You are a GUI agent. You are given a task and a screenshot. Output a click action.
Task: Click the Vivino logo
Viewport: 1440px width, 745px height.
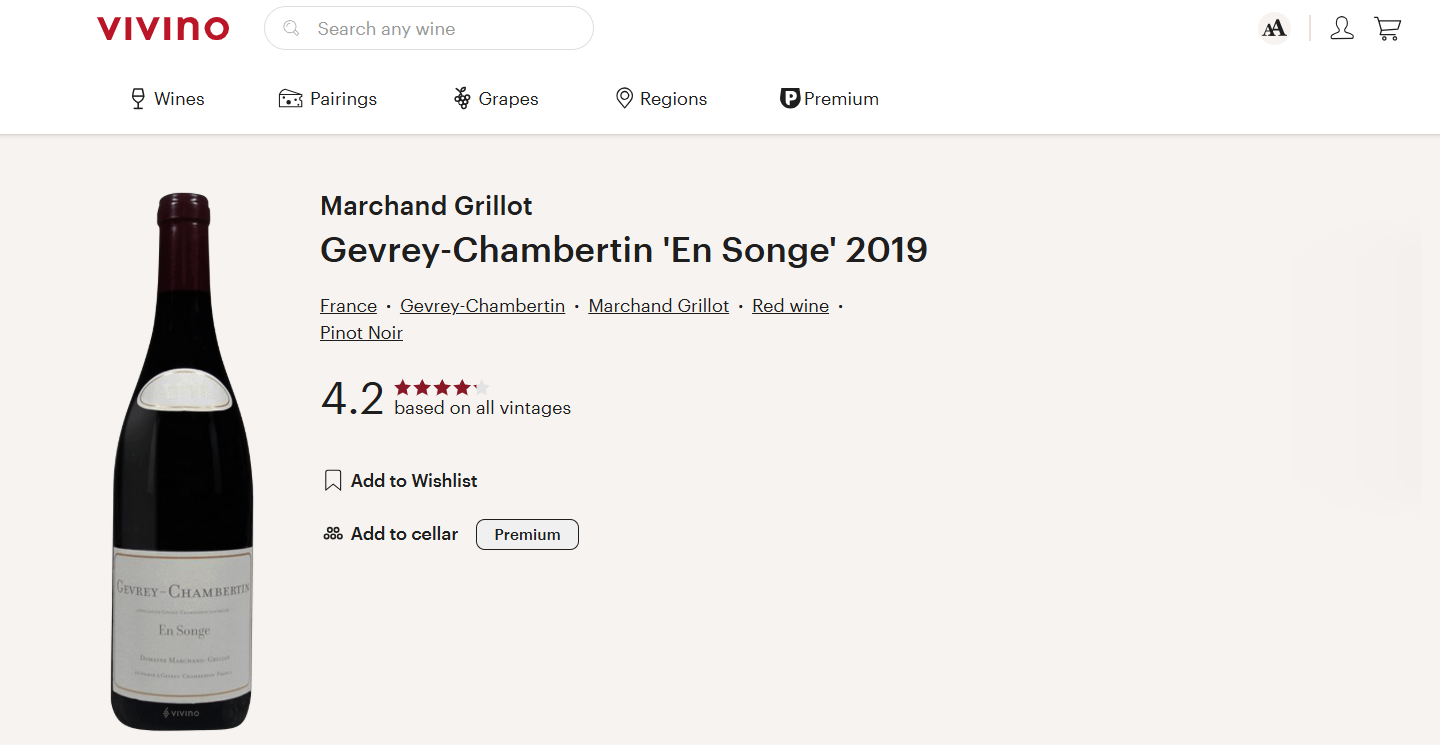pyautogui.click(x=163, y=28)
